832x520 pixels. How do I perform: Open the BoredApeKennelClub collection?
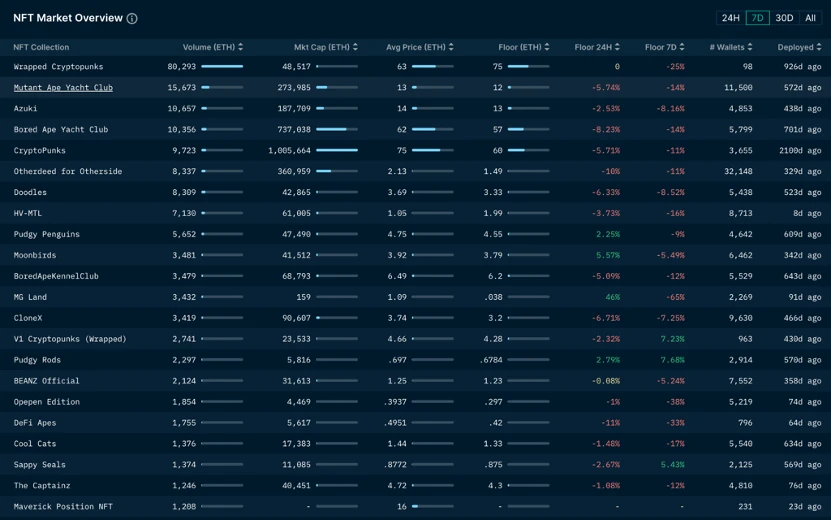pyautogui.click(x=56, y=276)
